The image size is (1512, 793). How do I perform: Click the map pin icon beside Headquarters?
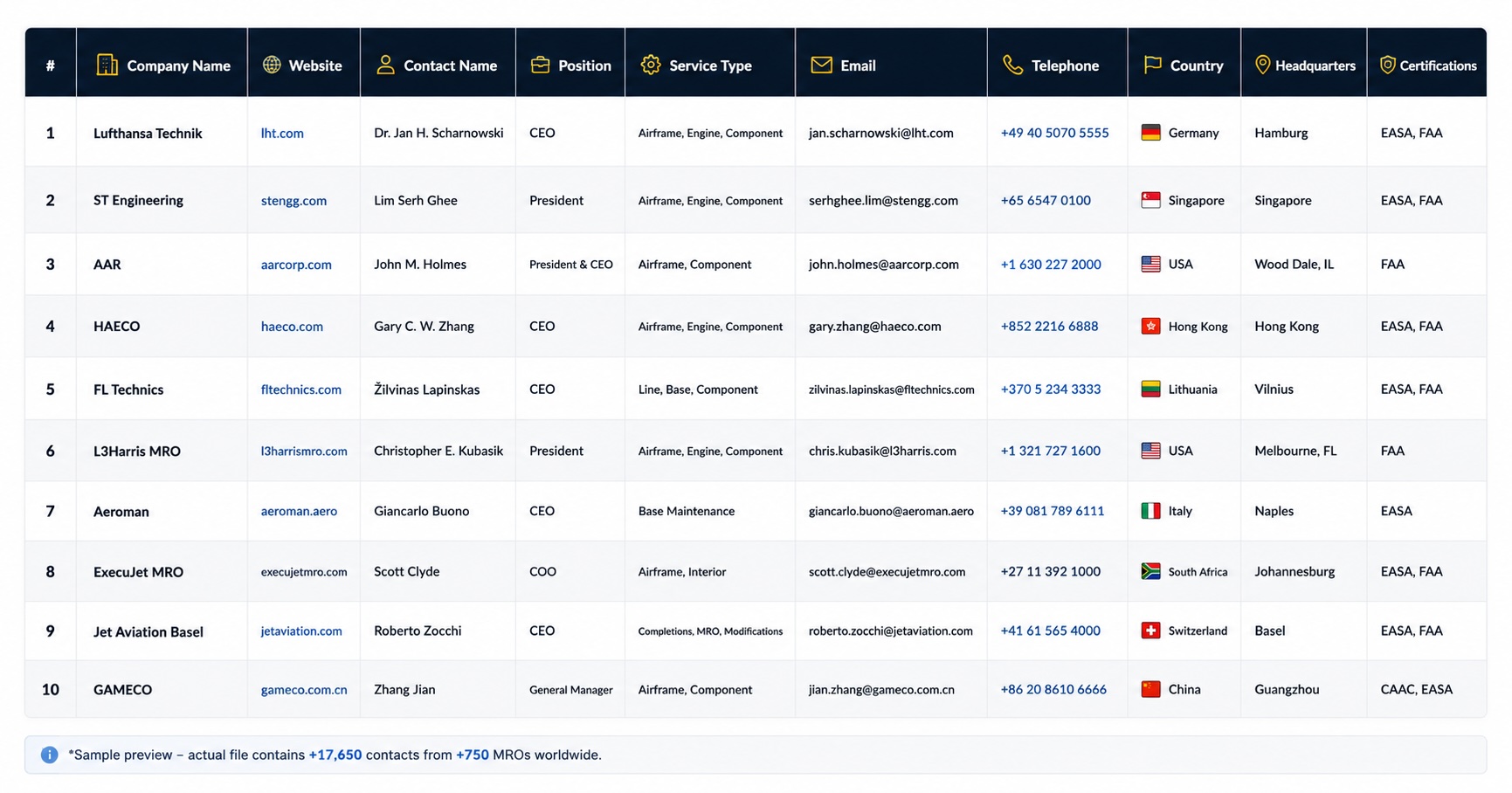(x=1262, y=65)
